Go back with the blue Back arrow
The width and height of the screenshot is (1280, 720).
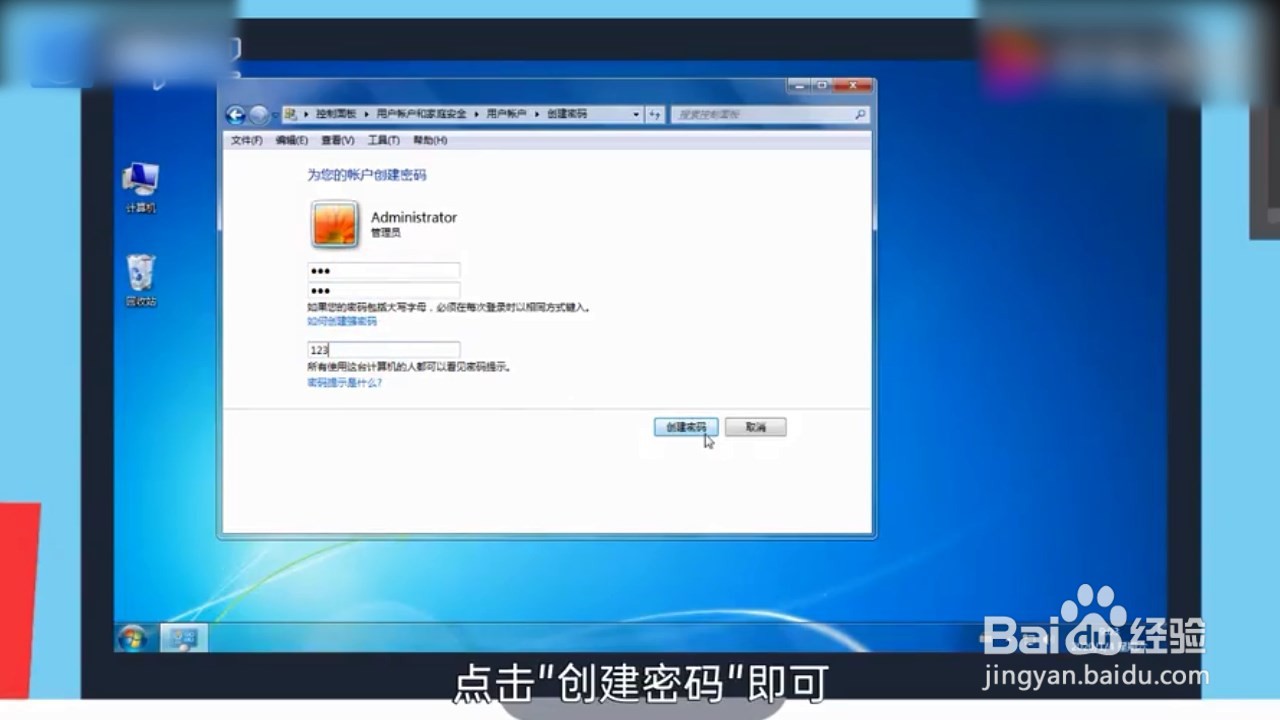point(236,115)
